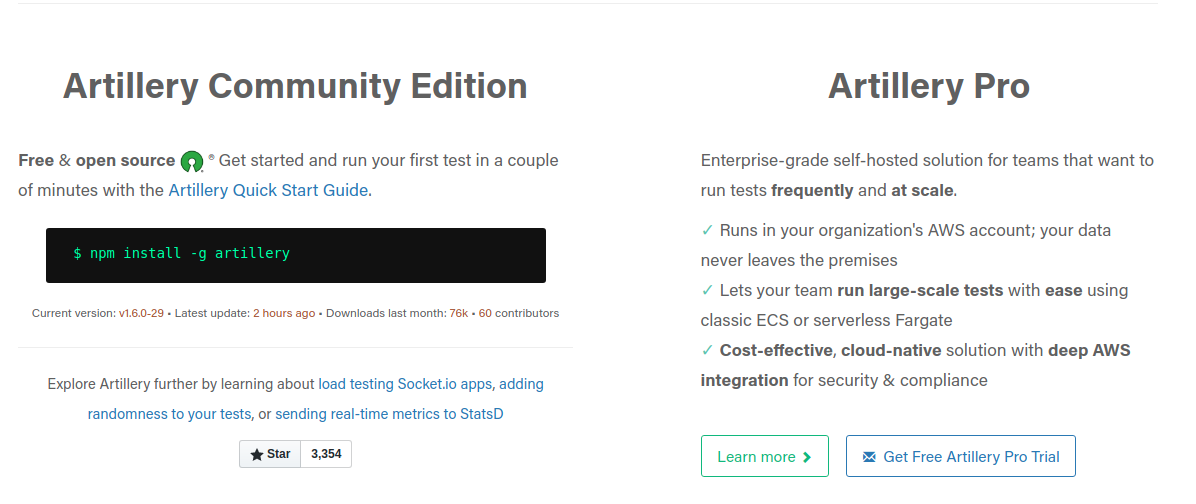This screenshot has height=504, width=1196.
Task: Click the 3,354 star count
Action: pyautogui.click(x=326, y=454)
